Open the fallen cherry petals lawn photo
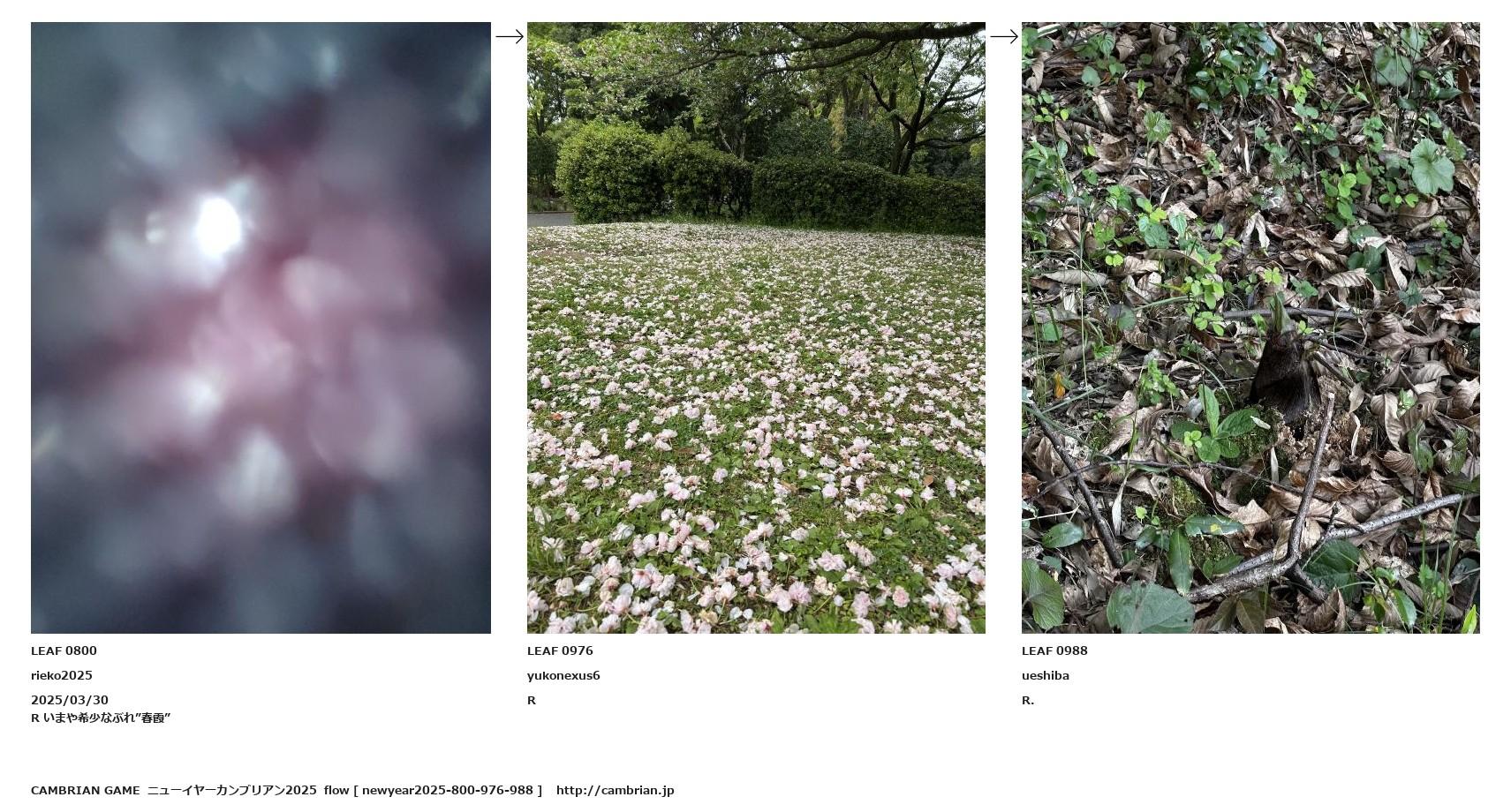 coord(756,327)
